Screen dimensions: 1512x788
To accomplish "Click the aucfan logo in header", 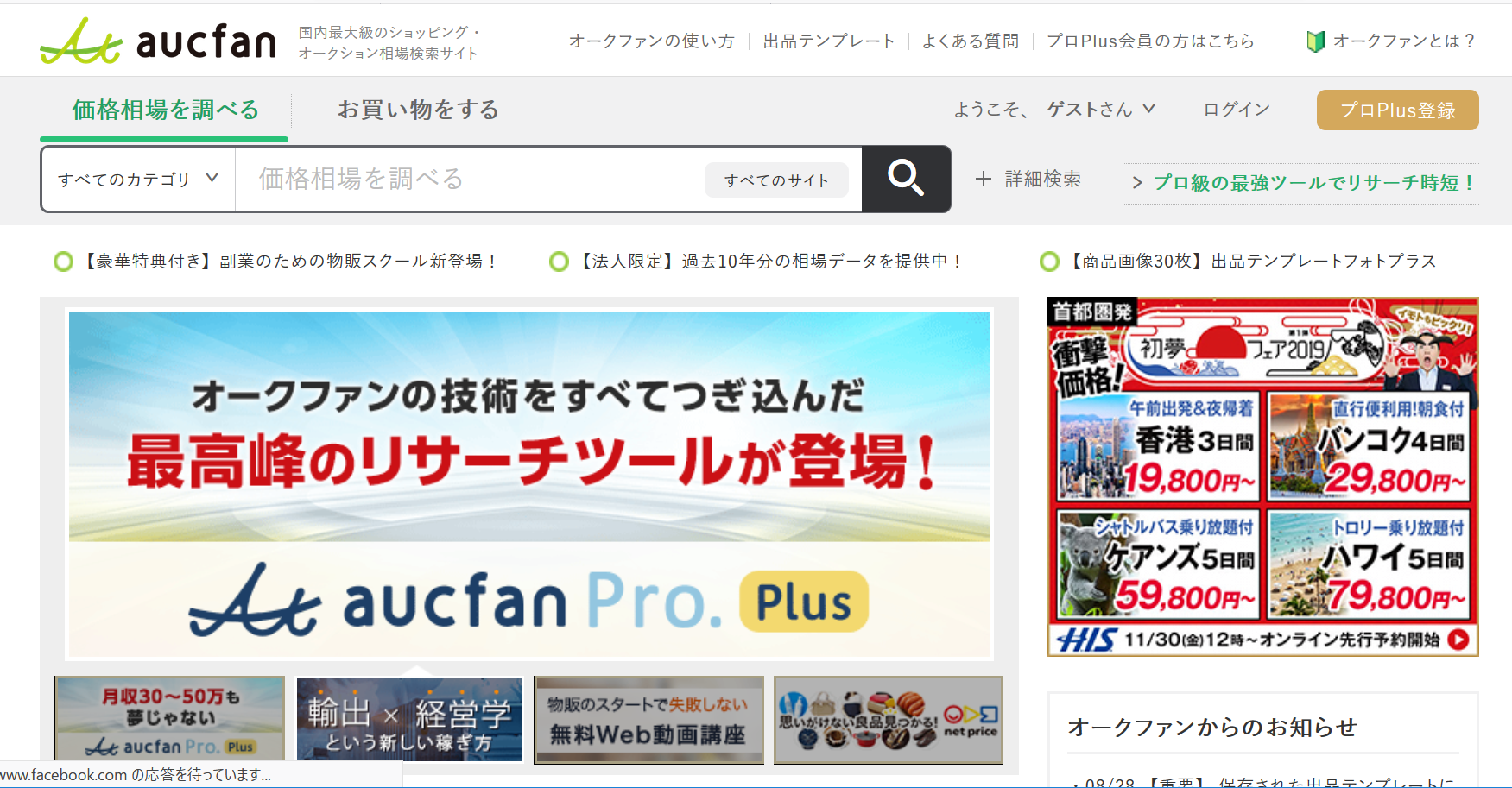I will point(158,41).
